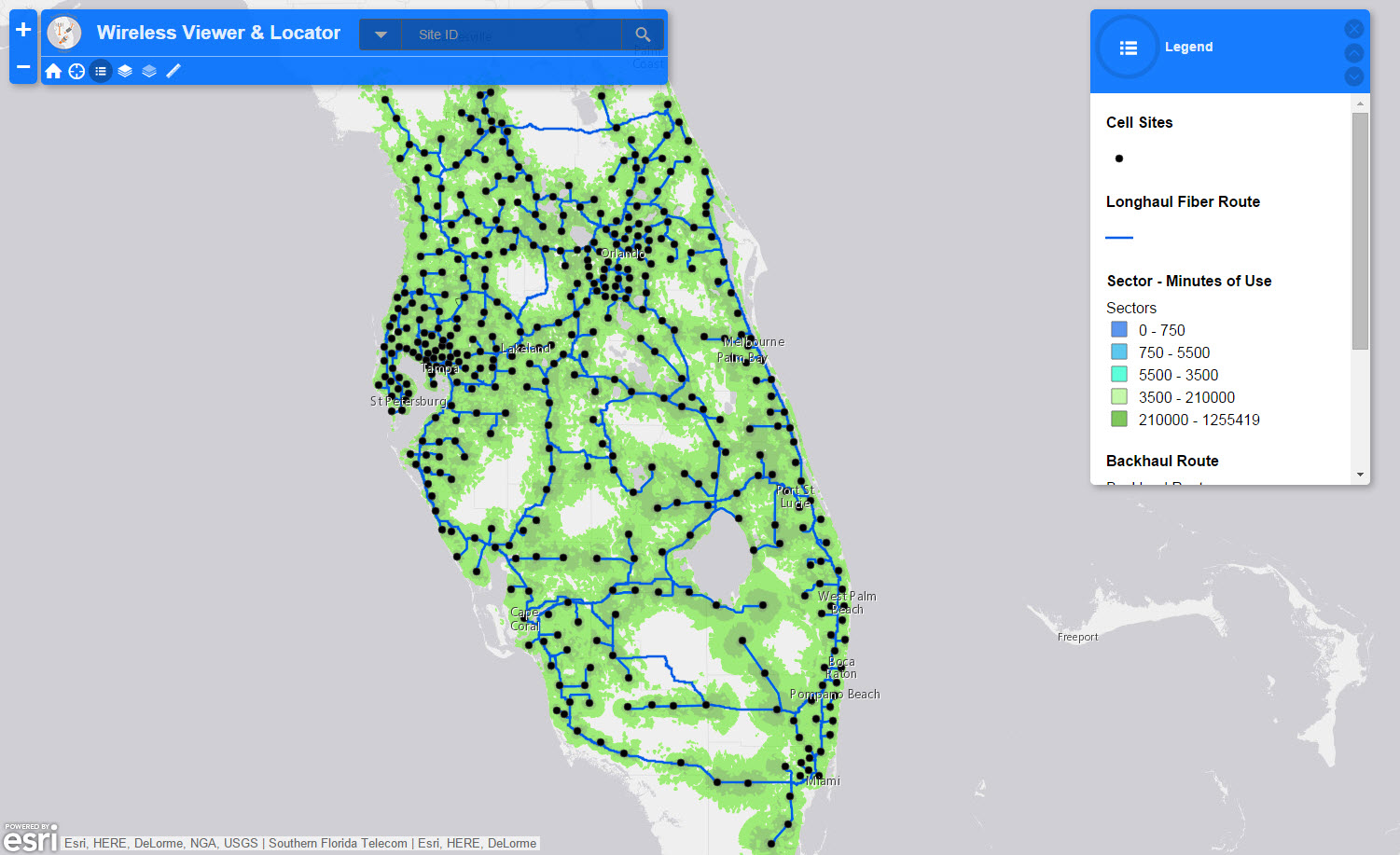Viewport: 1400px width, 855px height.
Task: Click the Legend scrollbar up arrow
Action: click(1360, 103)
